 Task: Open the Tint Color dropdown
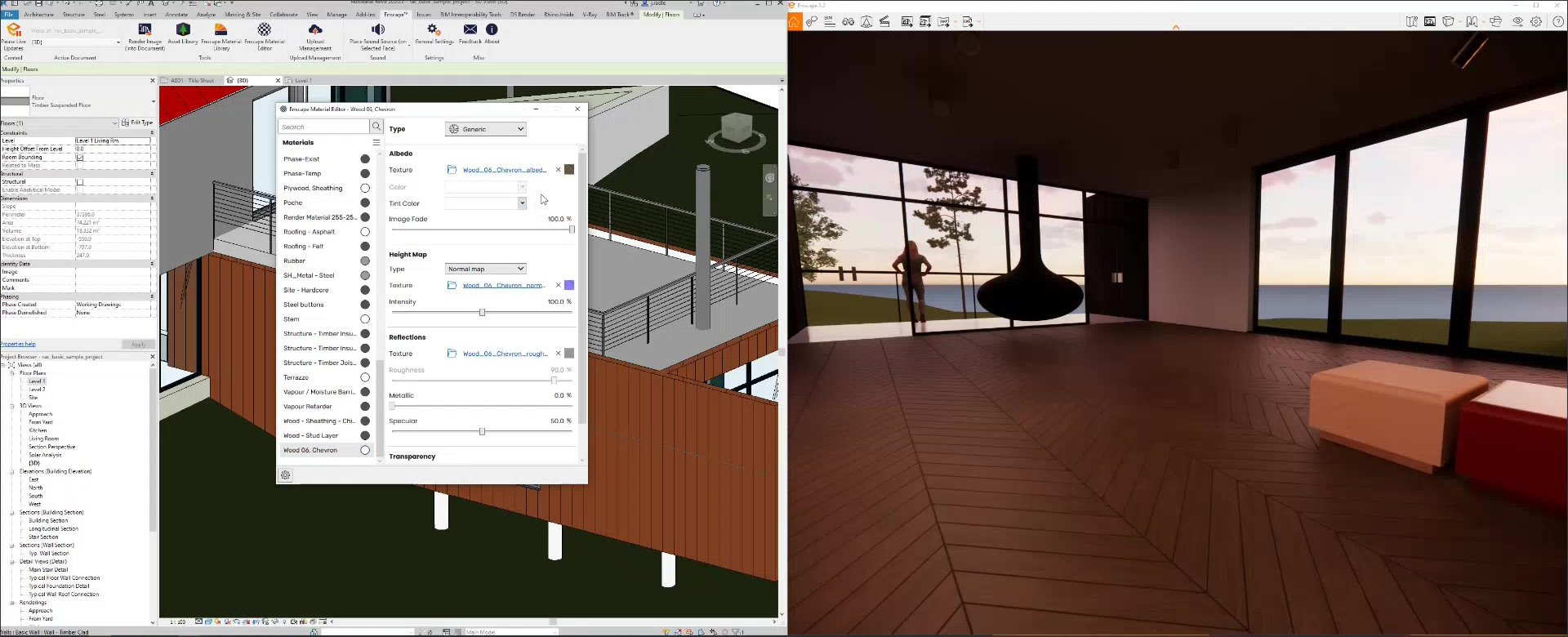[x=522, y=203]
